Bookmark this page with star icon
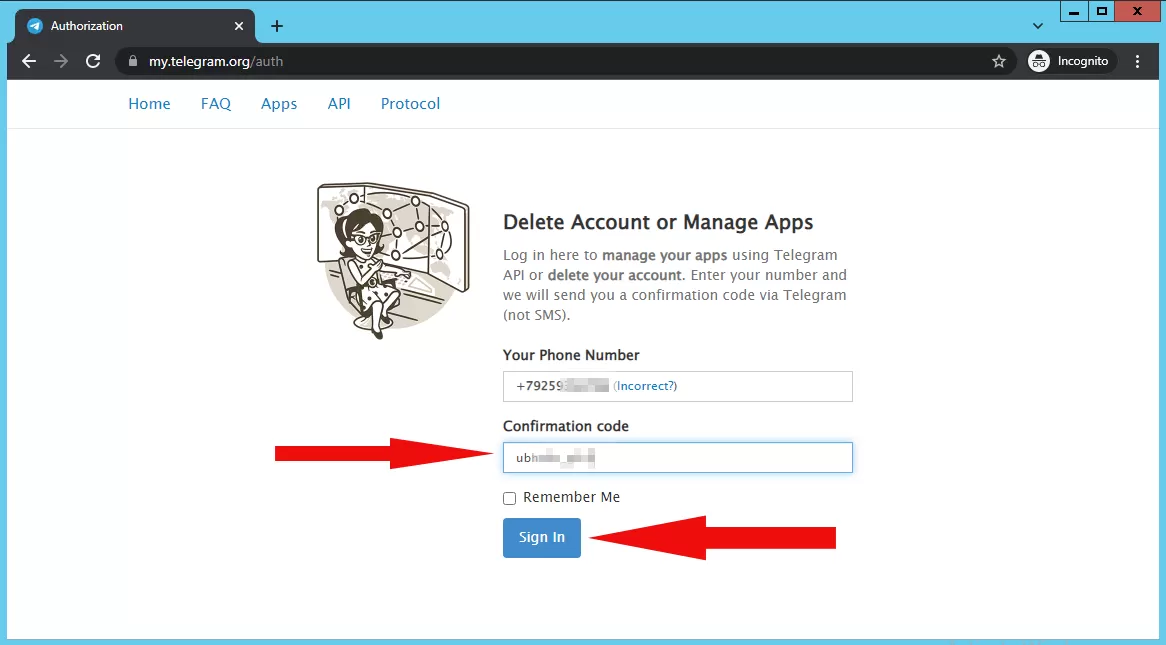1166x645 pixels. pyautogui.click(x=998, y=61)
